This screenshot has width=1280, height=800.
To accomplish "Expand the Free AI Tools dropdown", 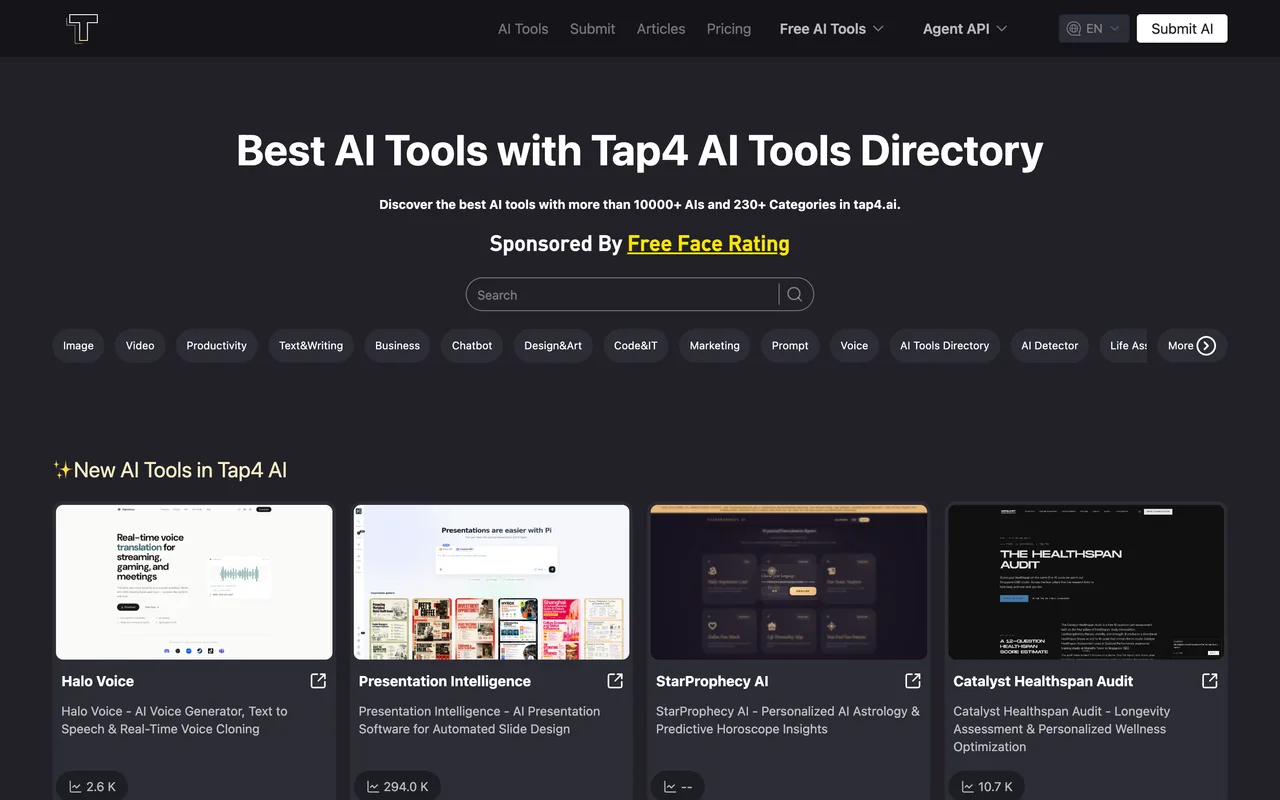I will click(832, 29).
